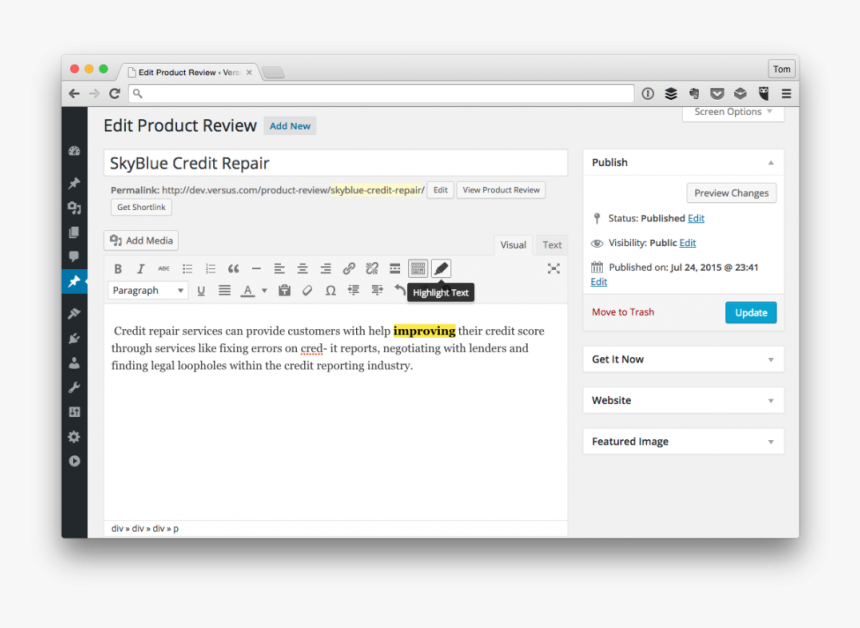Expand the Featured Image panel
This screenshot has width=860, height=628.
point(771,442)
